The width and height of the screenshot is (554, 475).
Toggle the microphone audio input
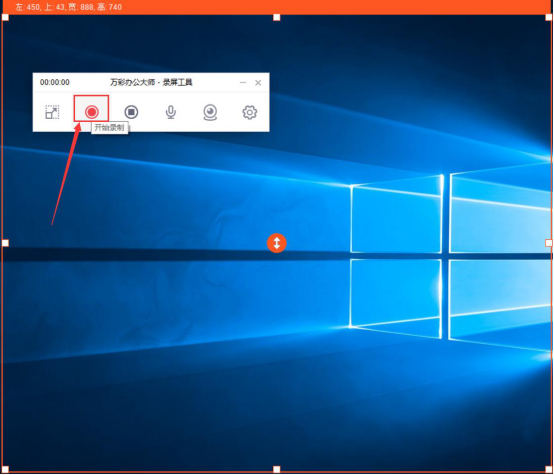(x=171, y=112)
